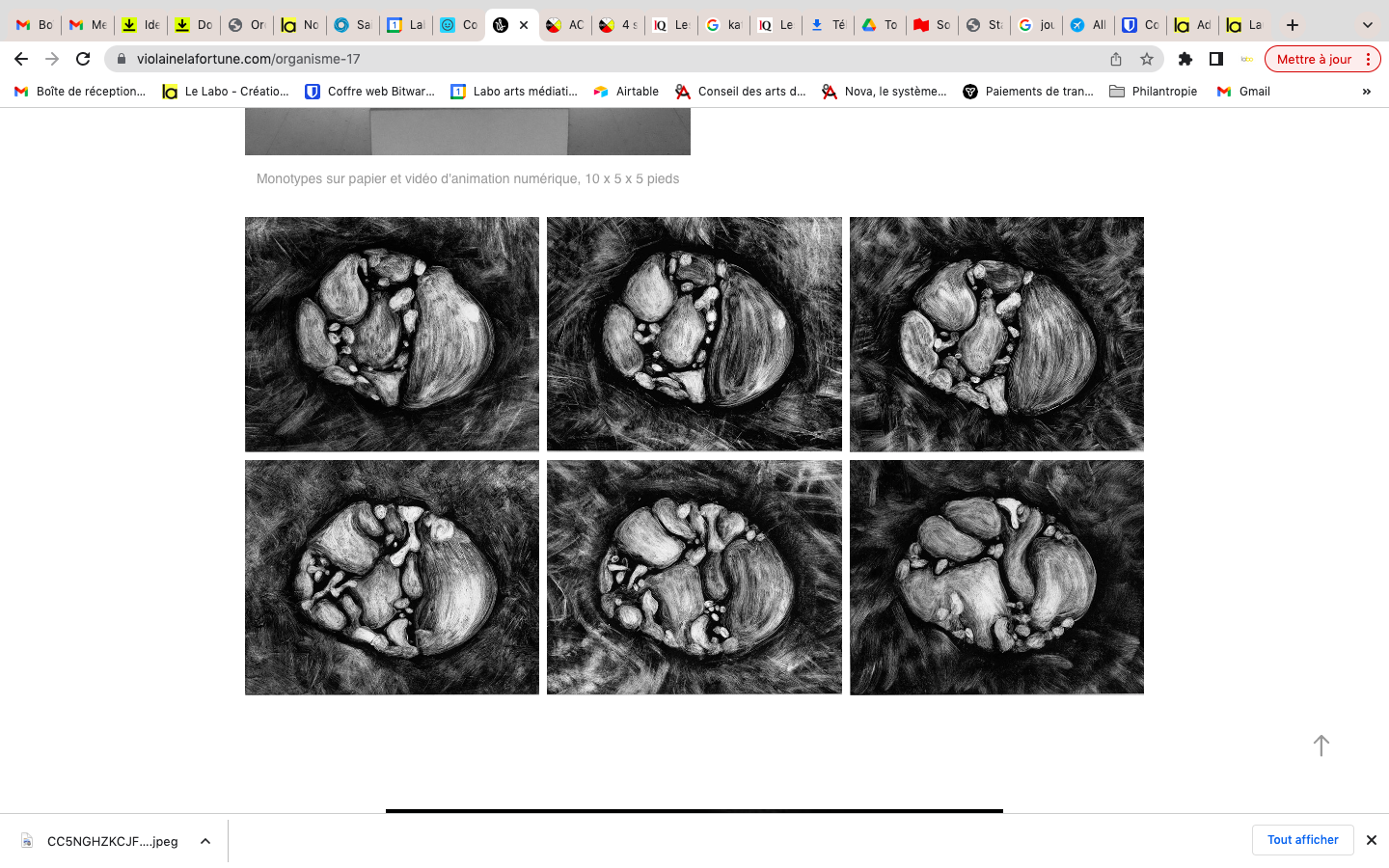Image resolution: width=1389 pixels, height=868 pixels.
Task: Reload the current page
Action: pyautogui.click(x=83, y=59)
